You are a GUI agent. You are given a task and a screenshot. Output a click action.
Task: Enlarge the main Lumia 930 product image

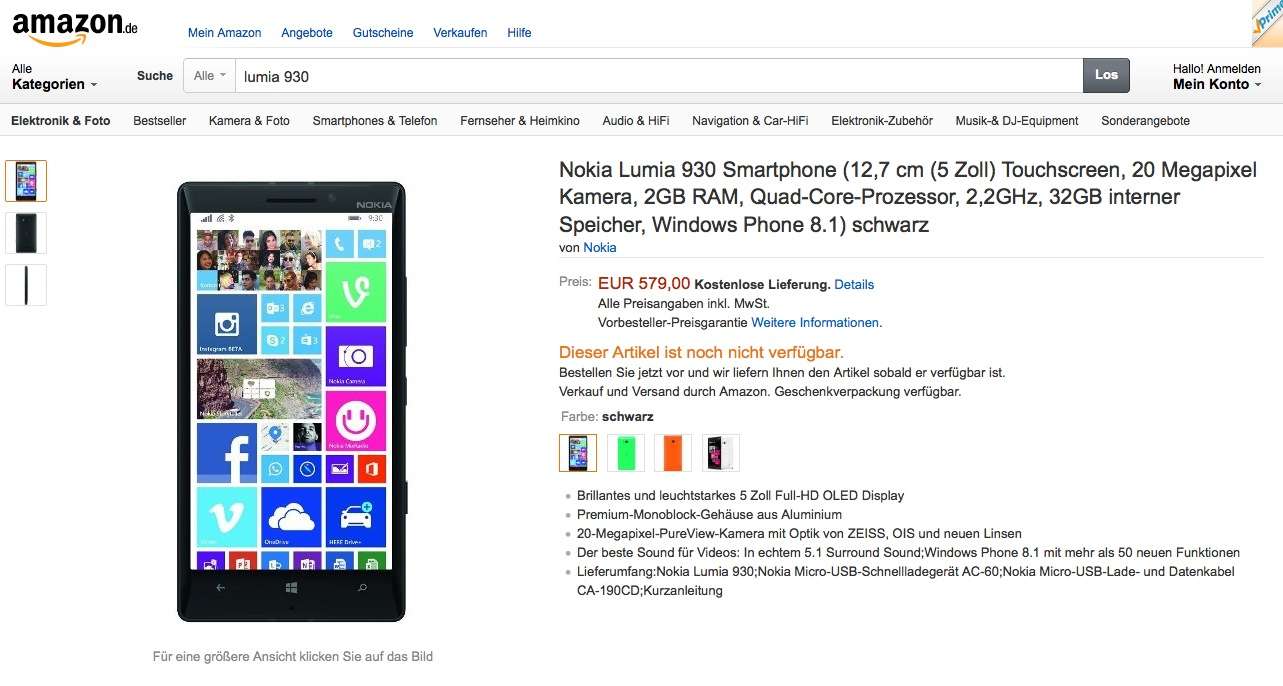(291, 401)
